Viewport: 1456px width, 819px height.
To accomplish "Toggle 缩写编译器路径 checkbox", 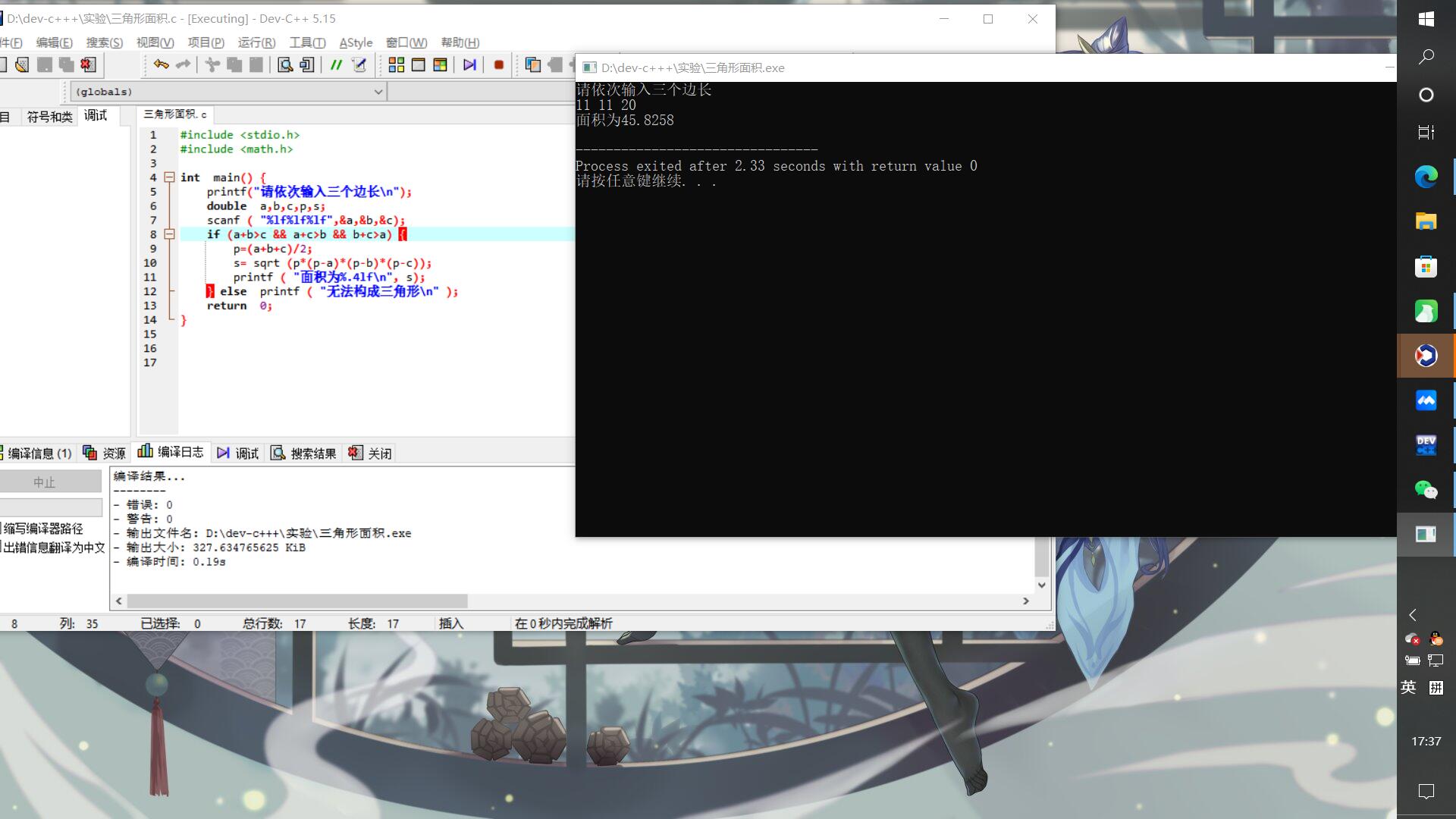I will 42,529.
